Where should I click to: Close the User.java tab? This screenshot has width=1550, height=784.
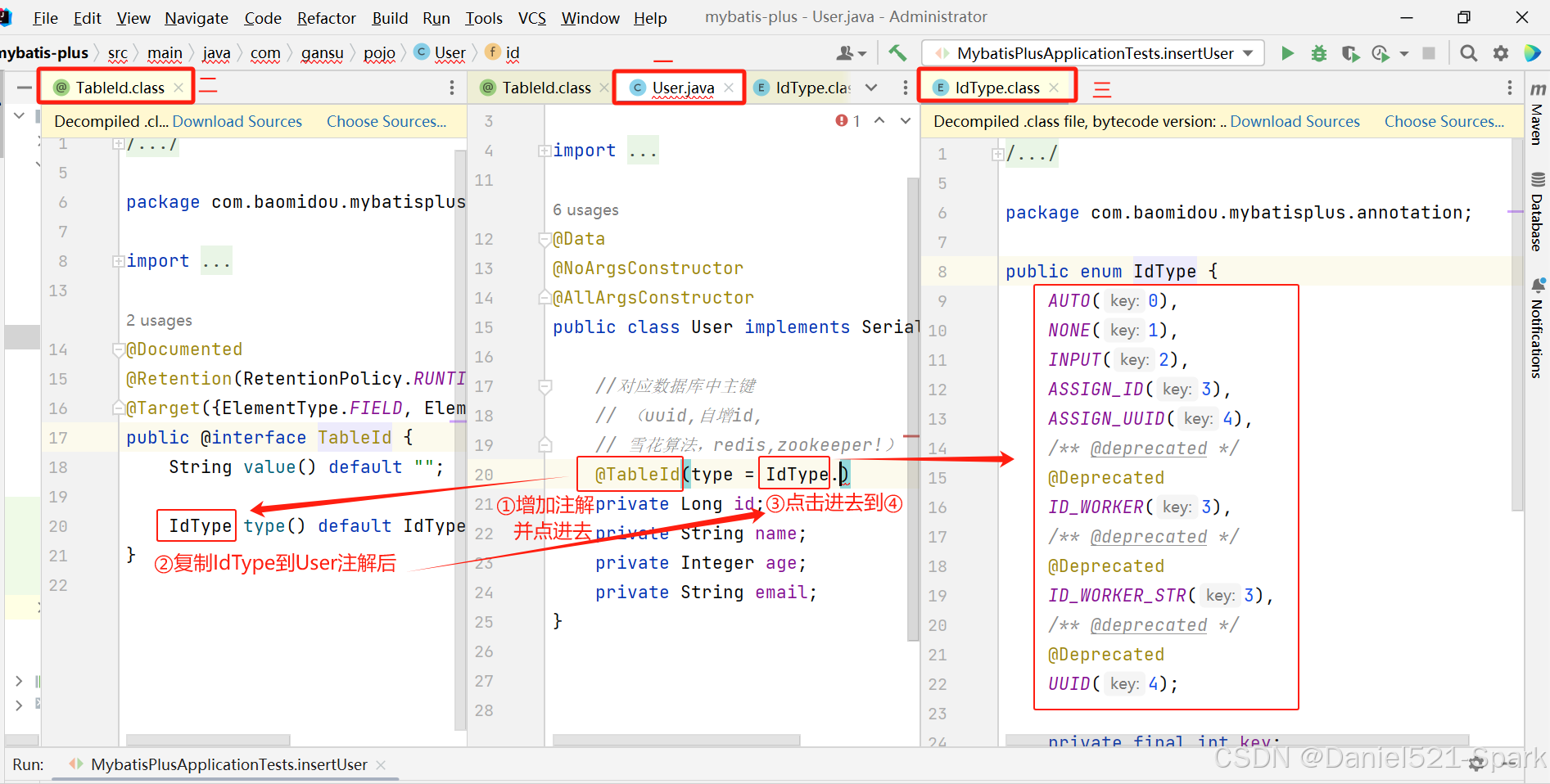[x=729, y=88]
